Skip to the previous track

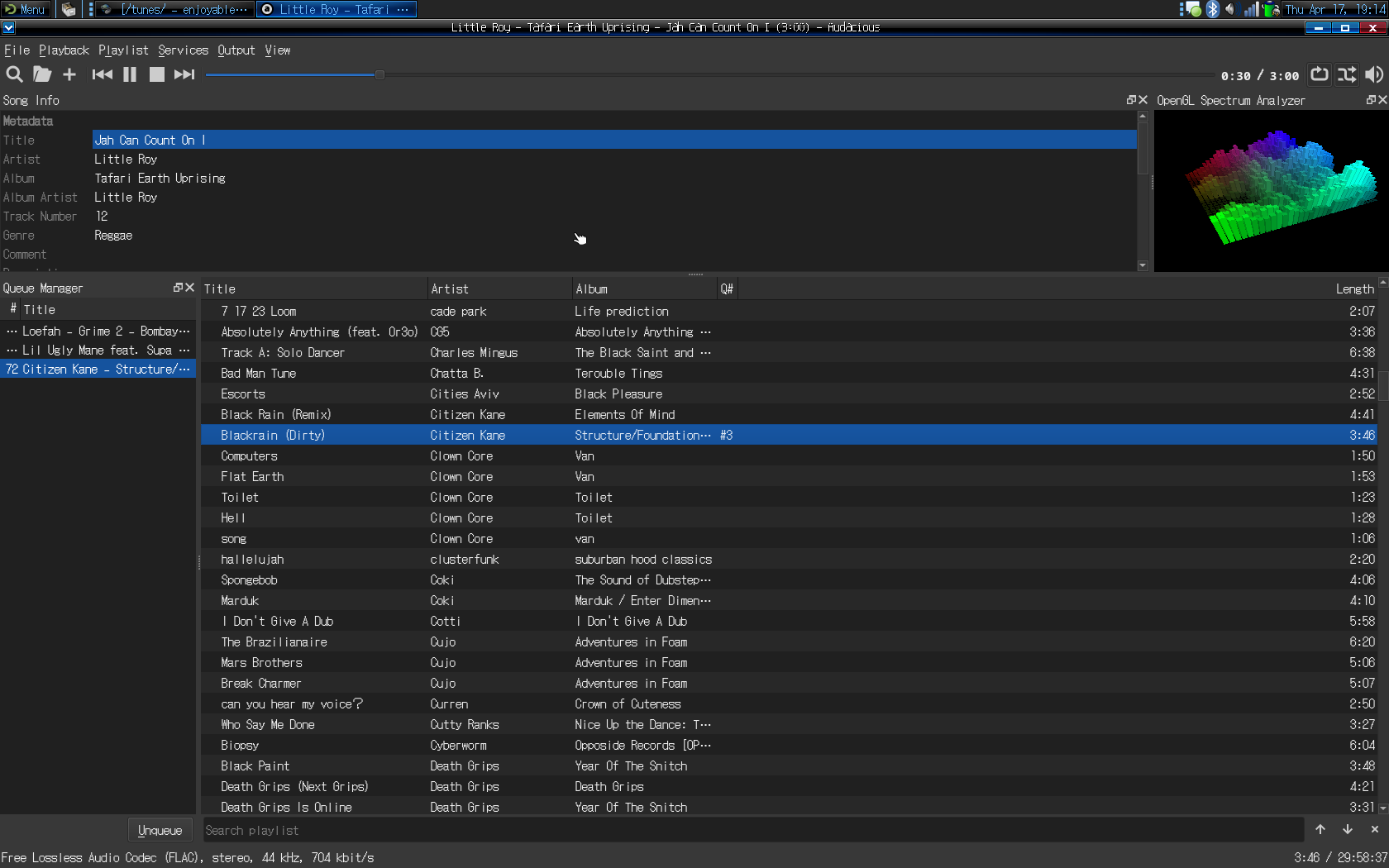tap(102, 74)
